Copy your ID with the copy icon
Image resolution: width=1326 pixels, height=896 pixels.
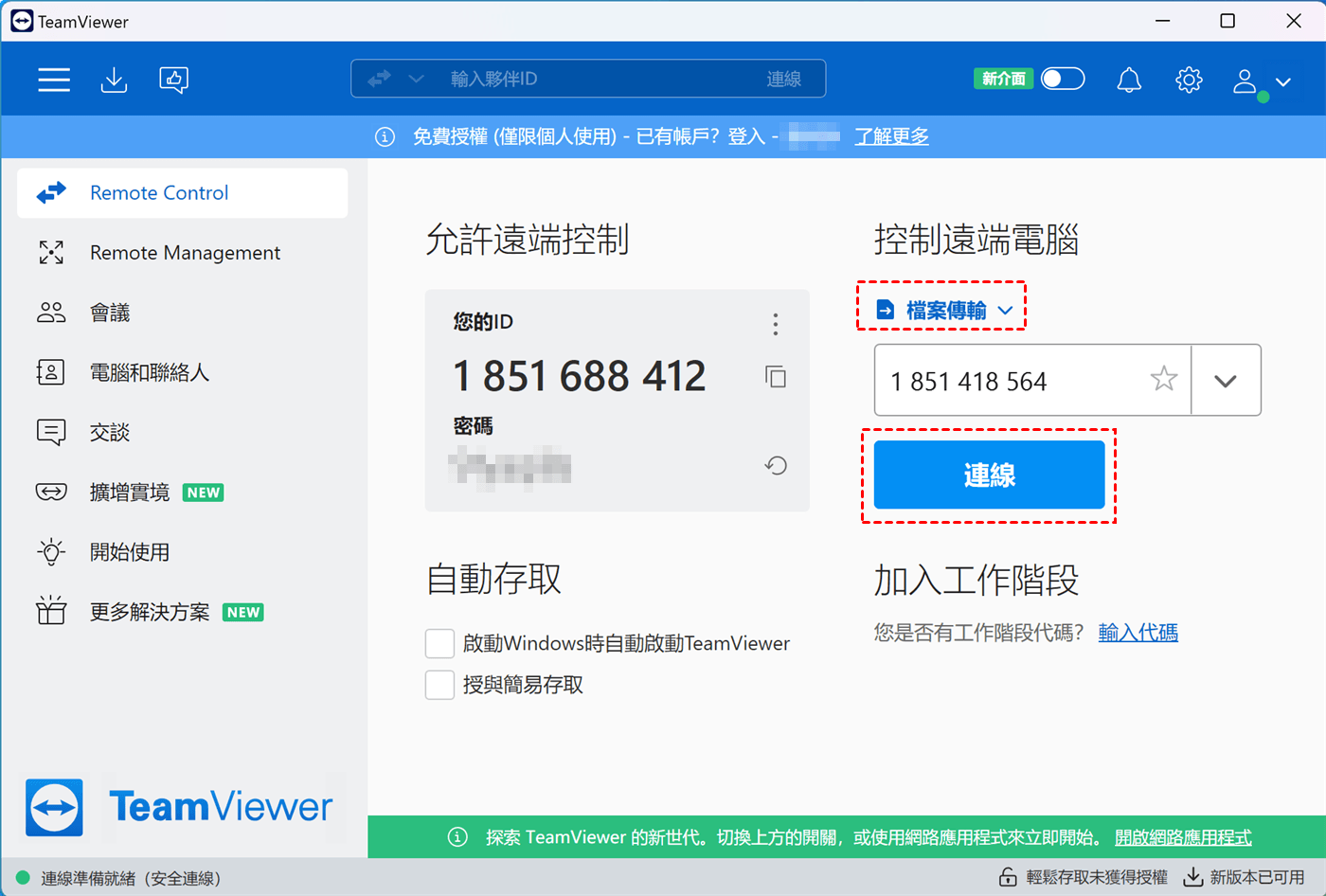tap(776, 377)
